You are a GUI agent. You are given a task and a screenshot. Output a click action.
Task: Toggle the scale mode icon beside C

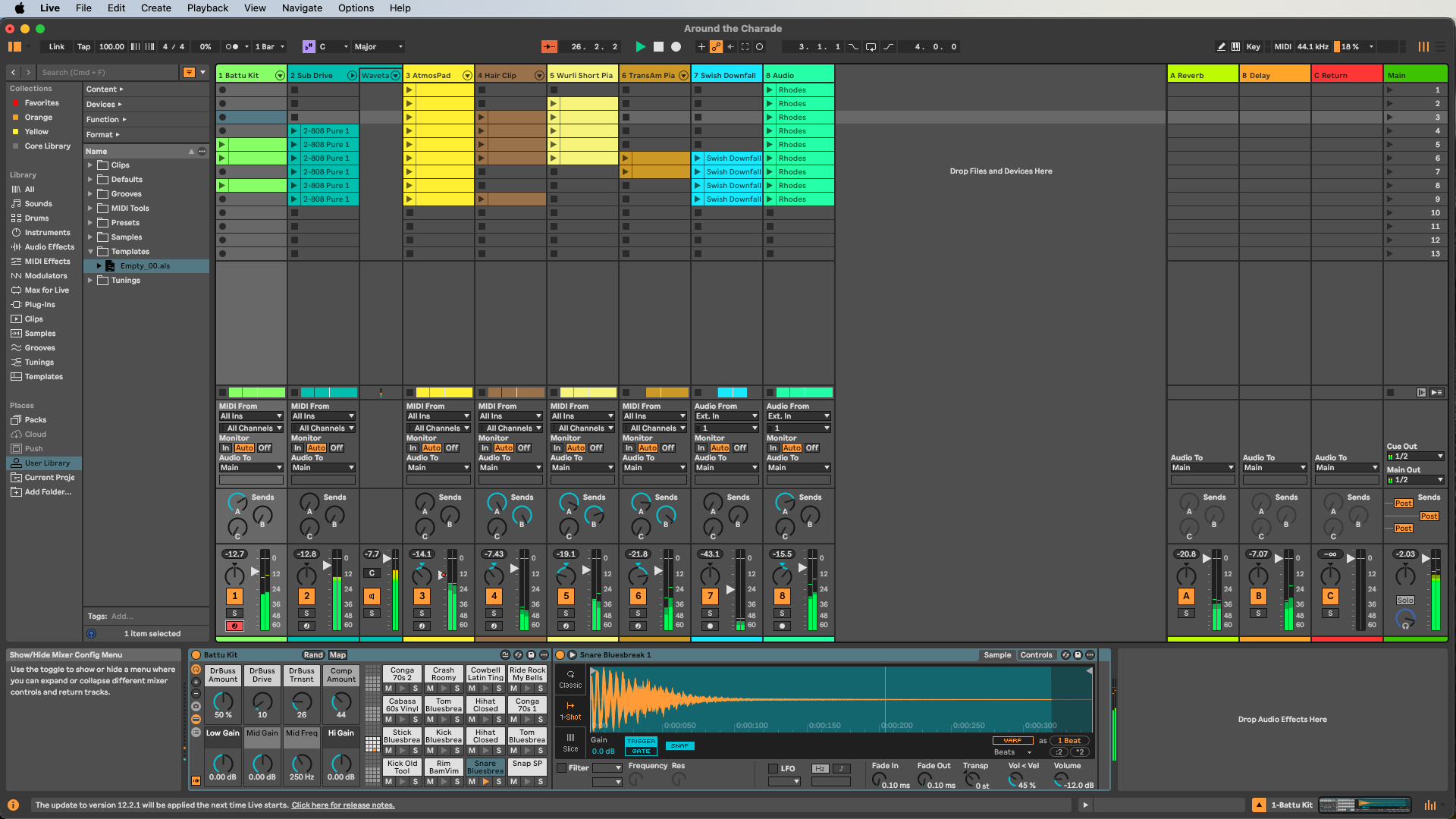pyautogui.click(x=309, y=47)
